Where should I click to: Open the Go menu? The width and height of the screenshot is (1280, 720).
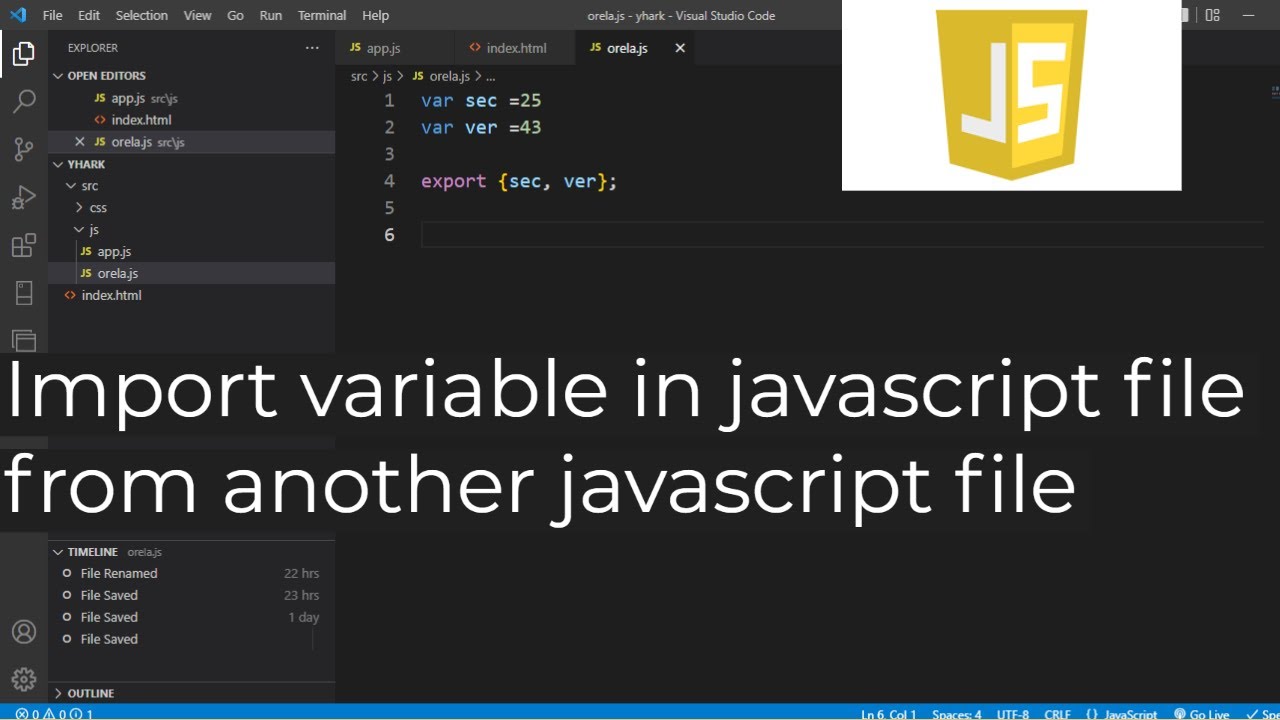tap(235, 15)
